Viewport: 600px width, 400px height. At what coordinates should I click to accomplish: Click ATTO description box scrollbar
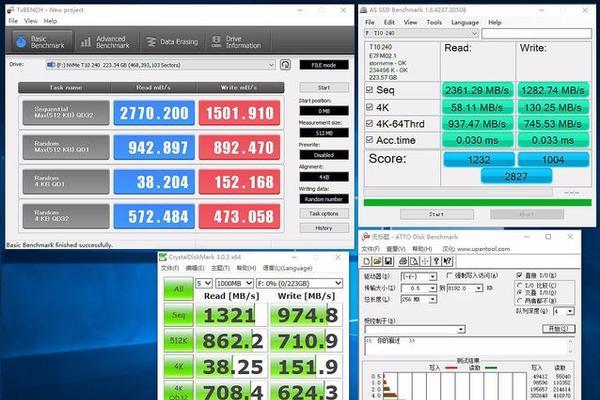[571, 346]
